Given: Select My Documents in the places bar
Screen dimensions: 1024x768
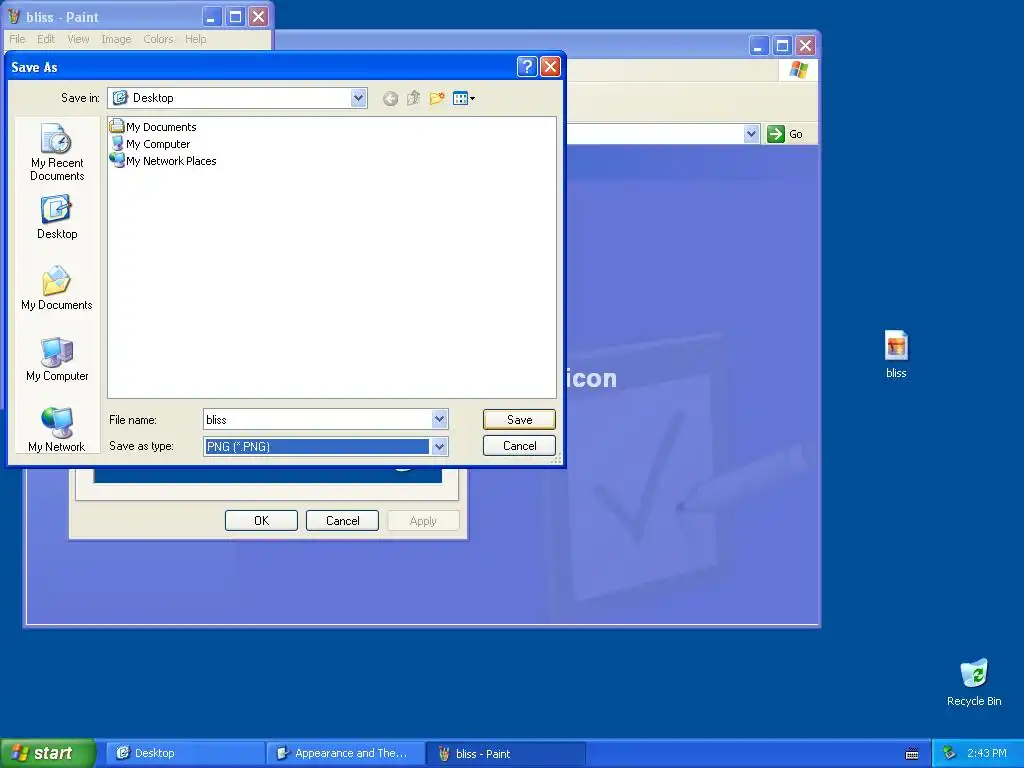Looking at the screenshot, I should (x=57, y=288).
